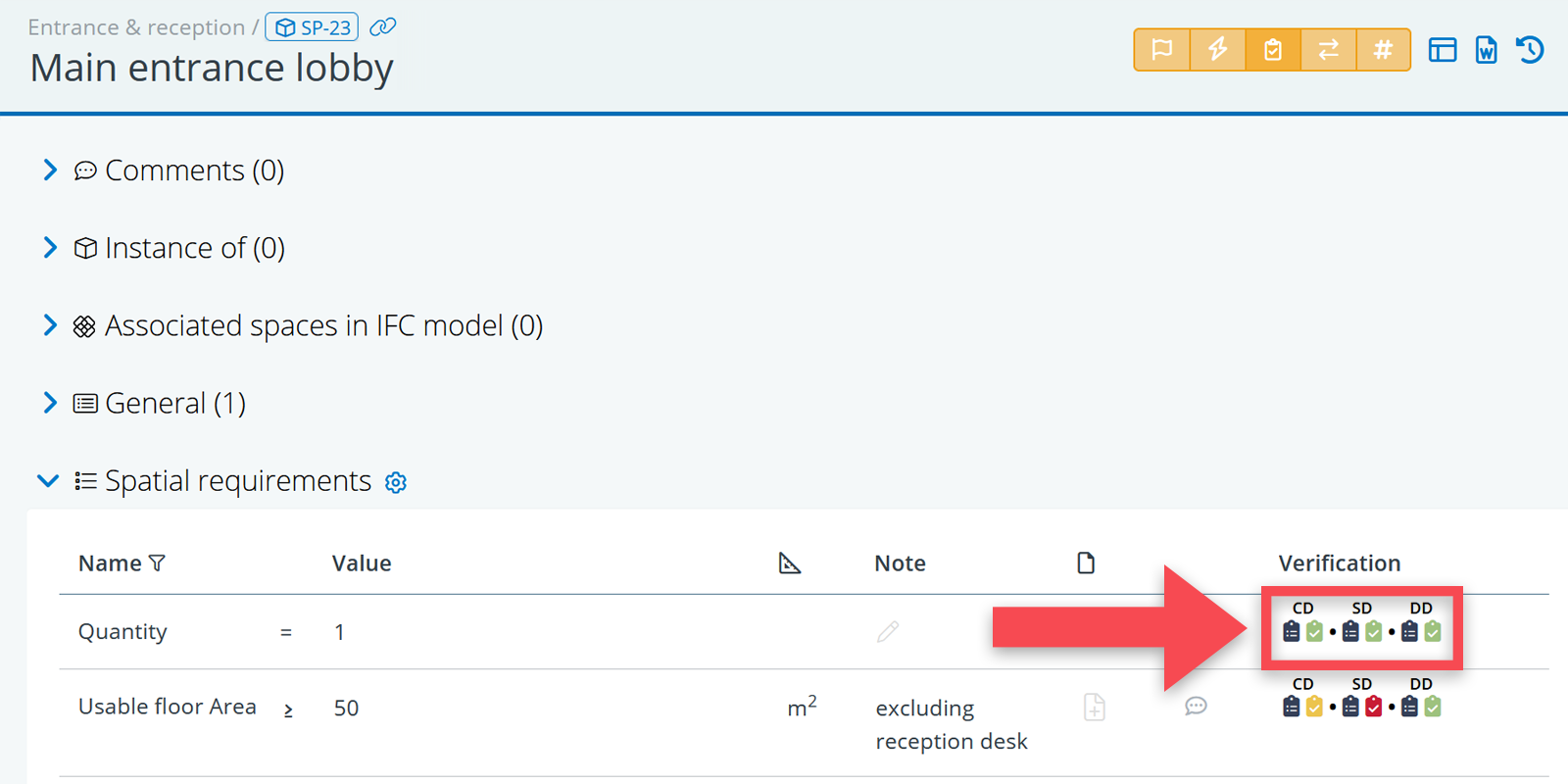
Task: Copy link using the chain icon
Action: tap(383, 27)
